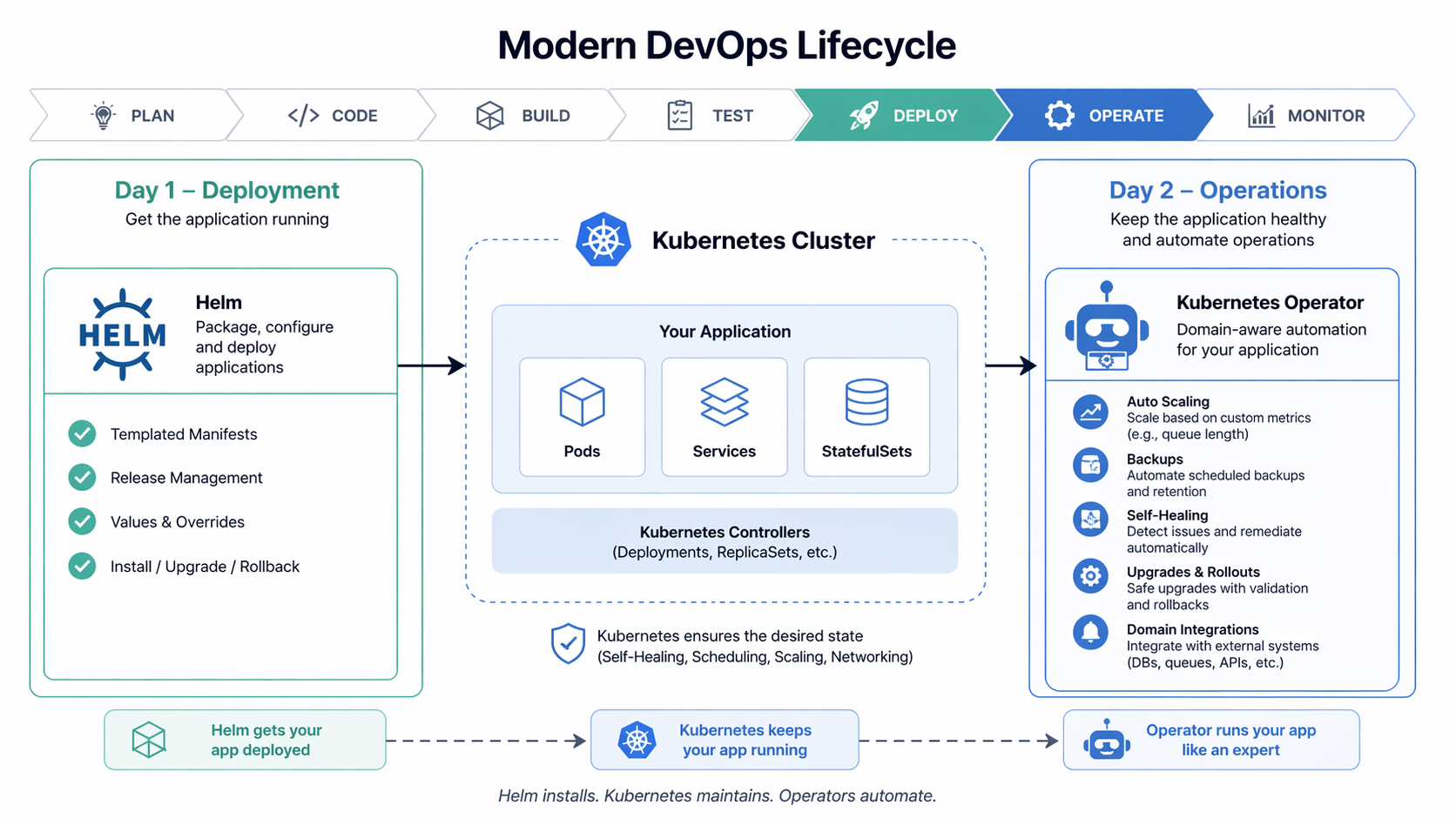Screen dimensions: 1456x819
Task: Click the Values & Overrides check mark
Action: pos(82,521)
